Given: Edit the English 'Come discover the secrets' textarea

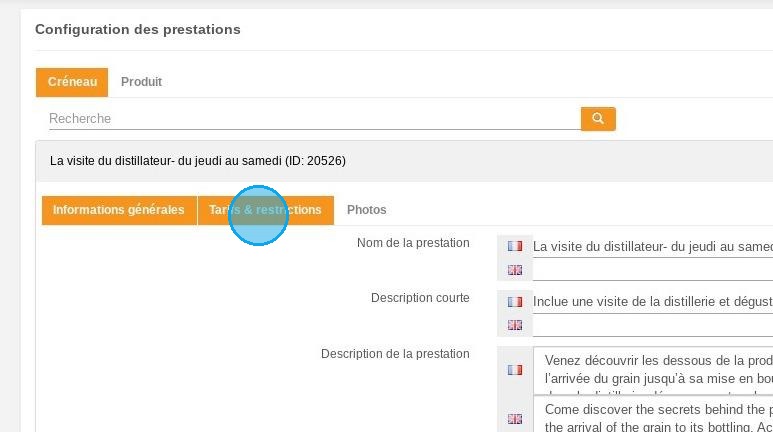Looking at the screenshot, I should [x=653, y=414].
